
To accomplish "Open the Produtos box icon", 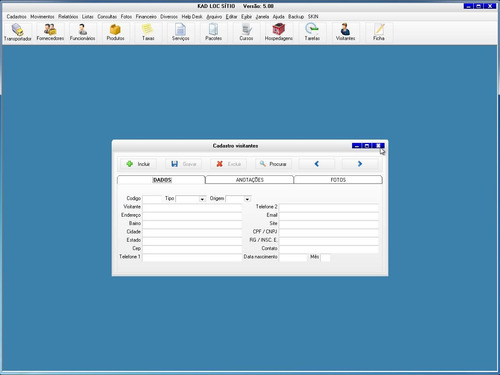I will click(115, 32).
